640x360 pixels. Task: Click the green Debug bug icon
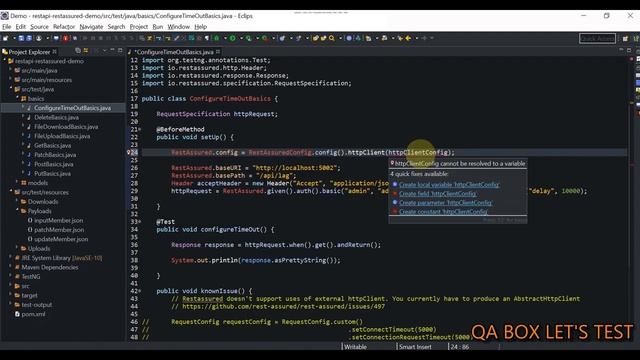[216, 38]
